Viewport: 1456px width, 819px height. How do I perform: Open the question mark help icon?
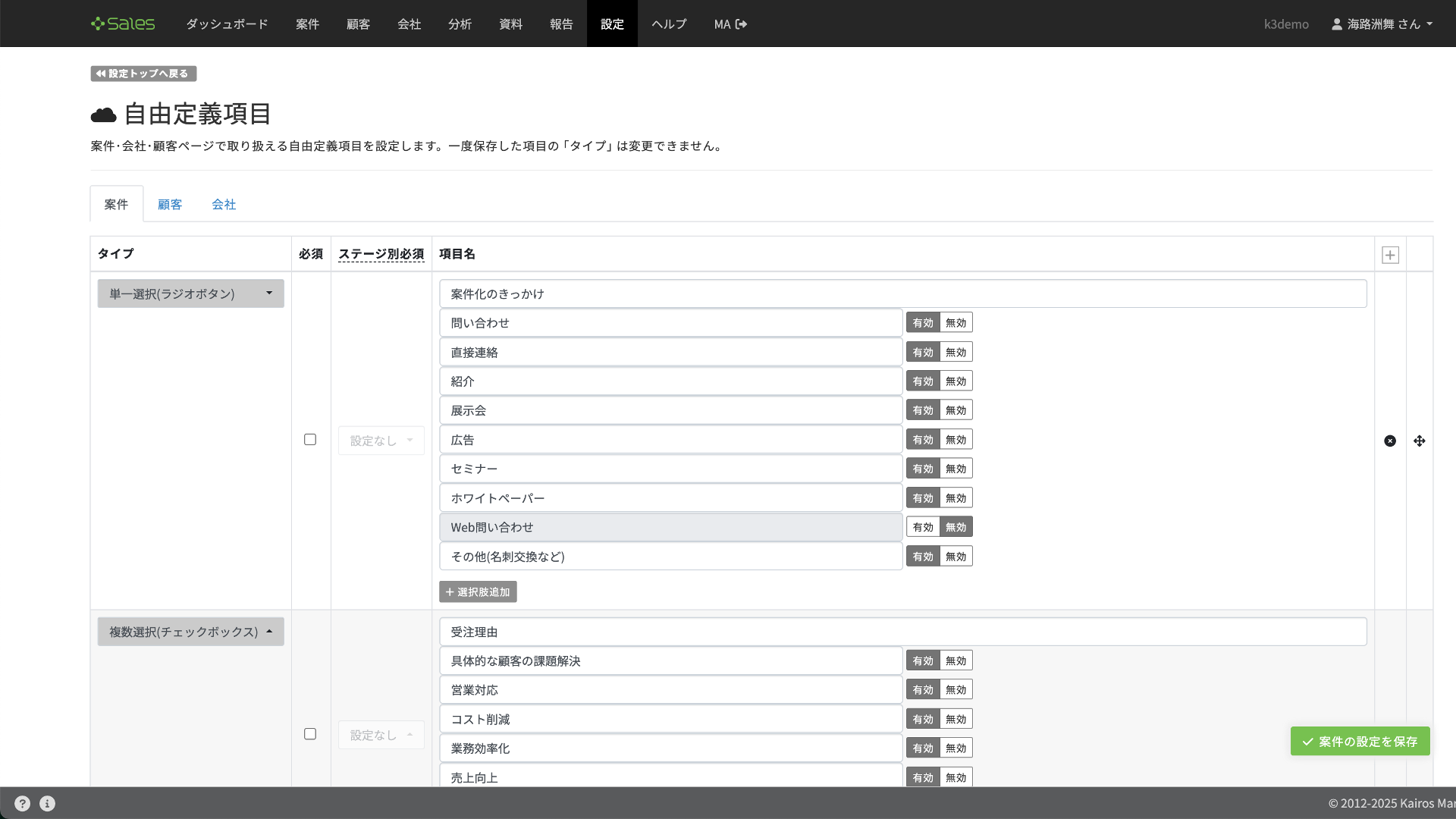pos(23,804)
